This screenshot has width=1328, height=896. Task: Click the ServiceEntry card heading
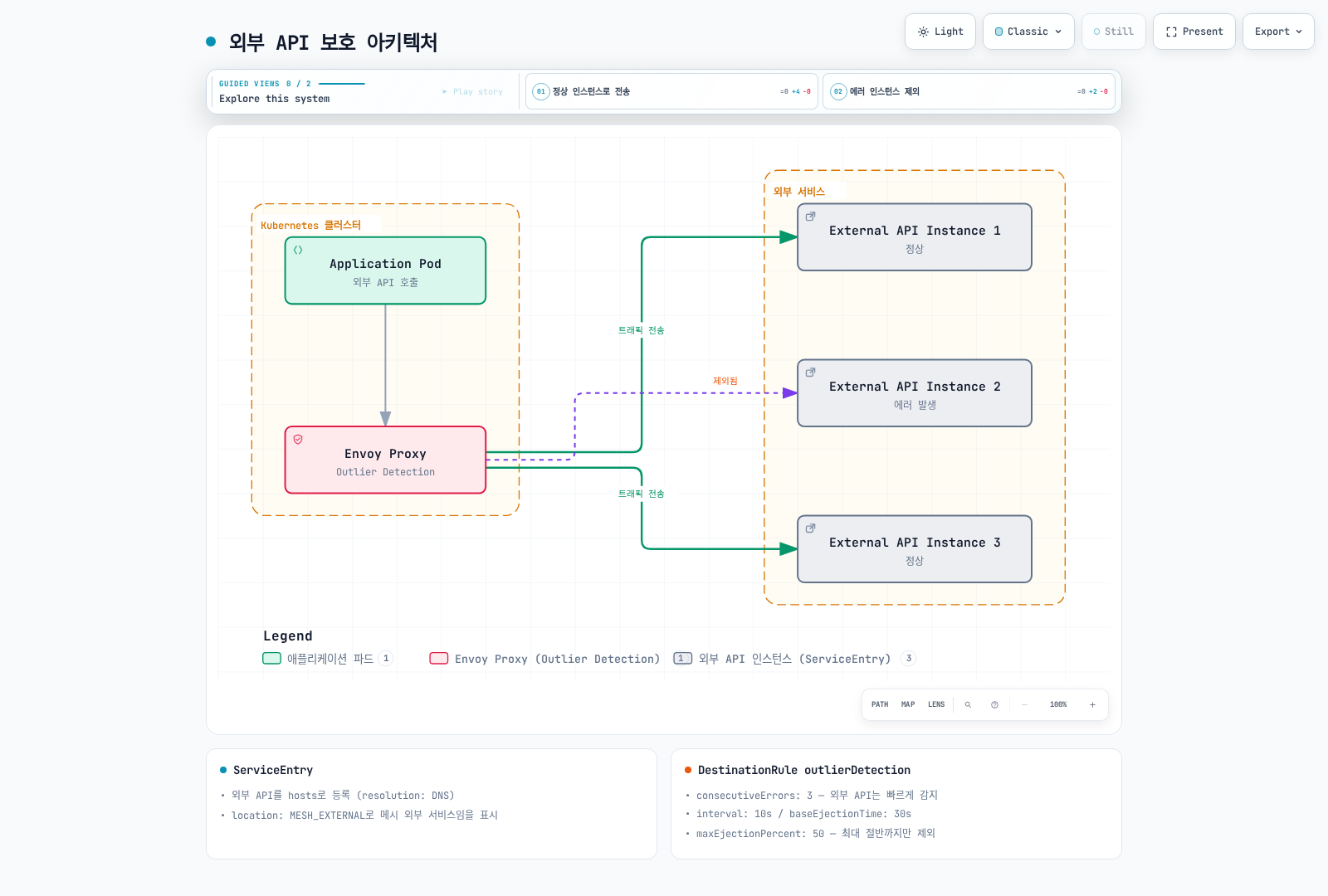tap(273, 770)
